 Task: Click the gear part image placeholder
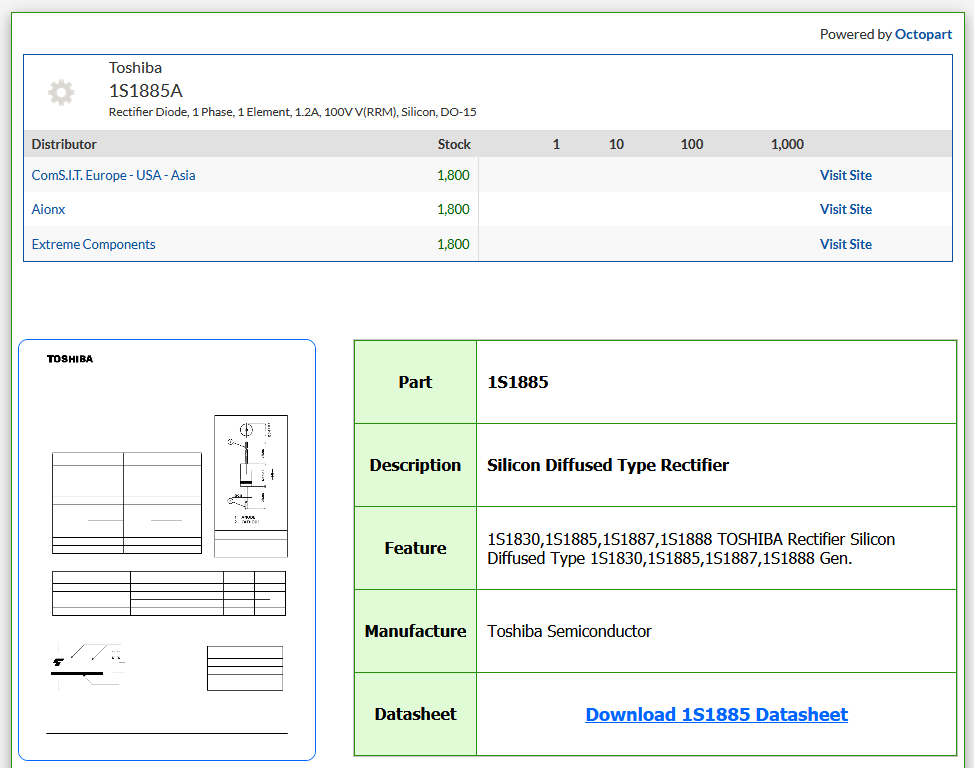point(61,93)
